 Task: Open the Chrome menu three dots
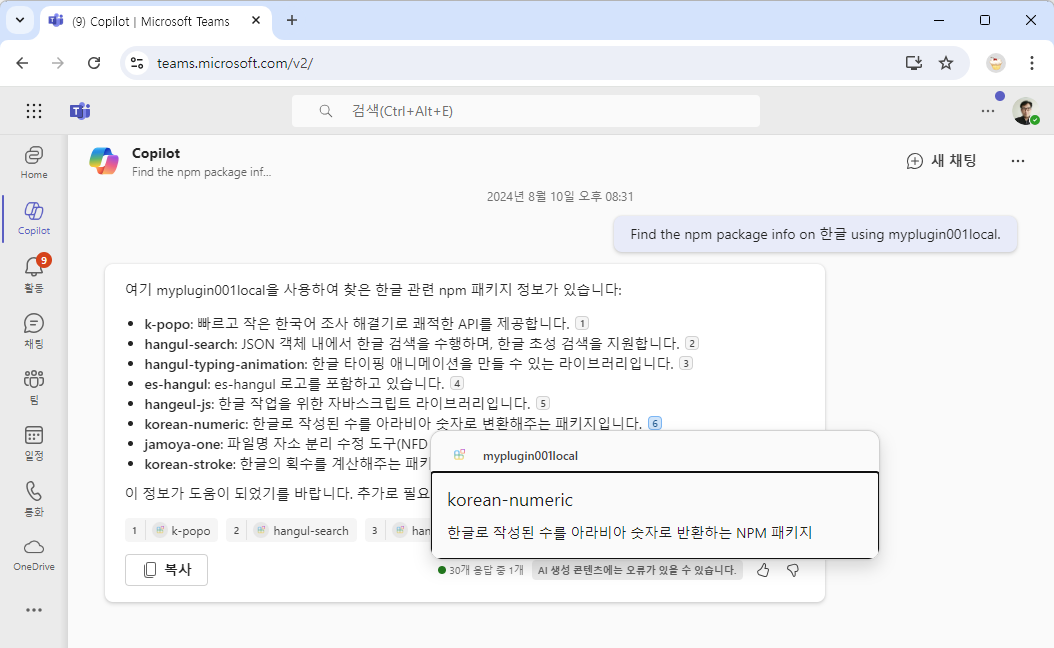click(x=1032, y=63)
